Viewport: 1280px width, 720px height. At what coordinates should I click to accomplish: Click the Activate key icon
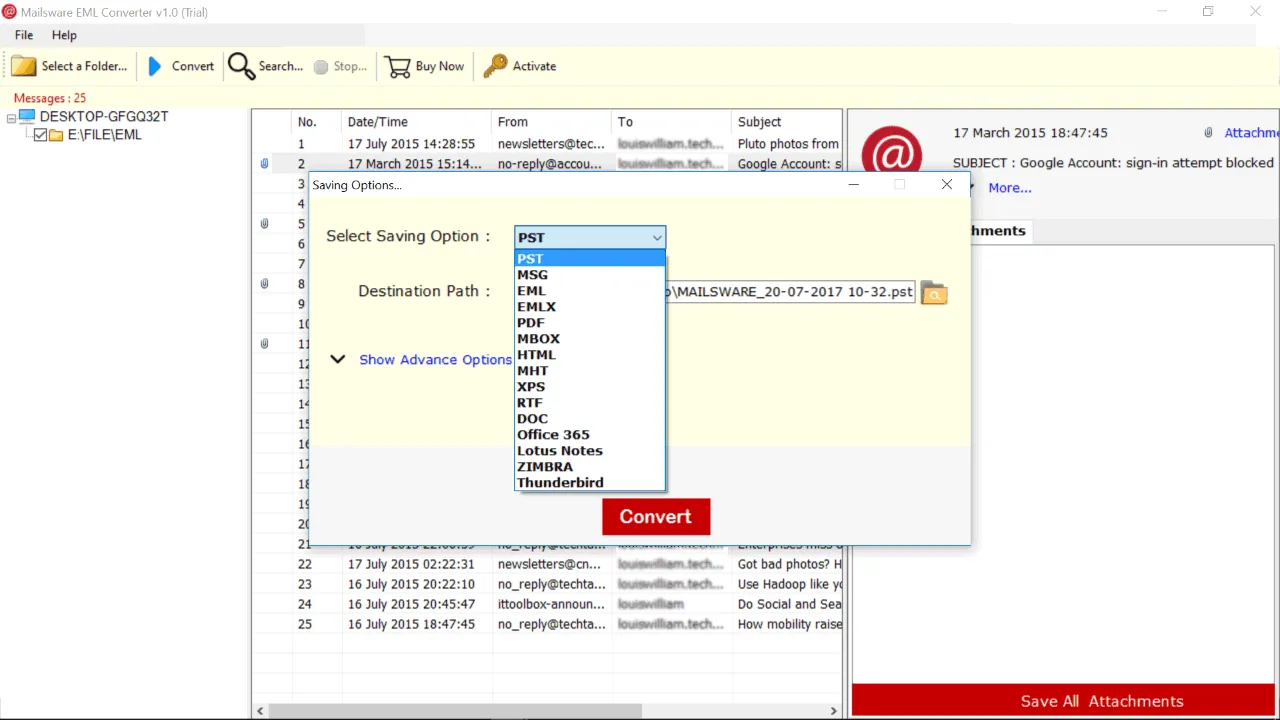[495, 66]
